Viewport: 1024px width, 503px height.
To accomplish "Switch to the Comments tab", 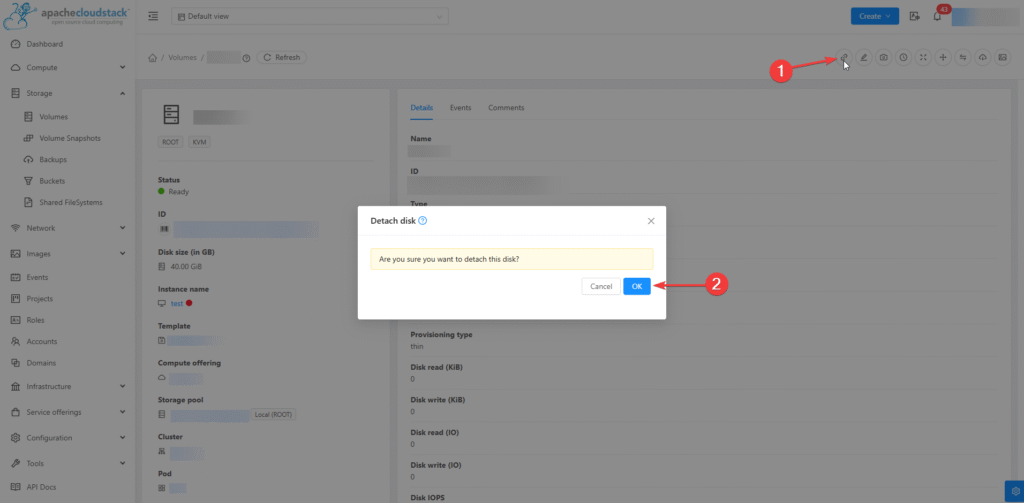I will (506, 108).
